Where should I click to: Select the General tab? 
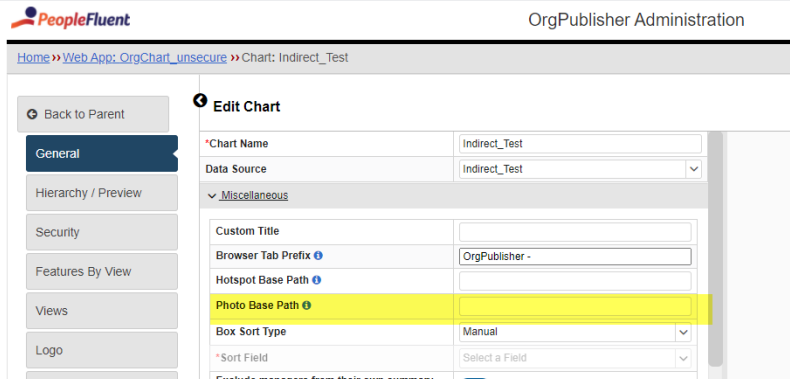pos(102,154)
